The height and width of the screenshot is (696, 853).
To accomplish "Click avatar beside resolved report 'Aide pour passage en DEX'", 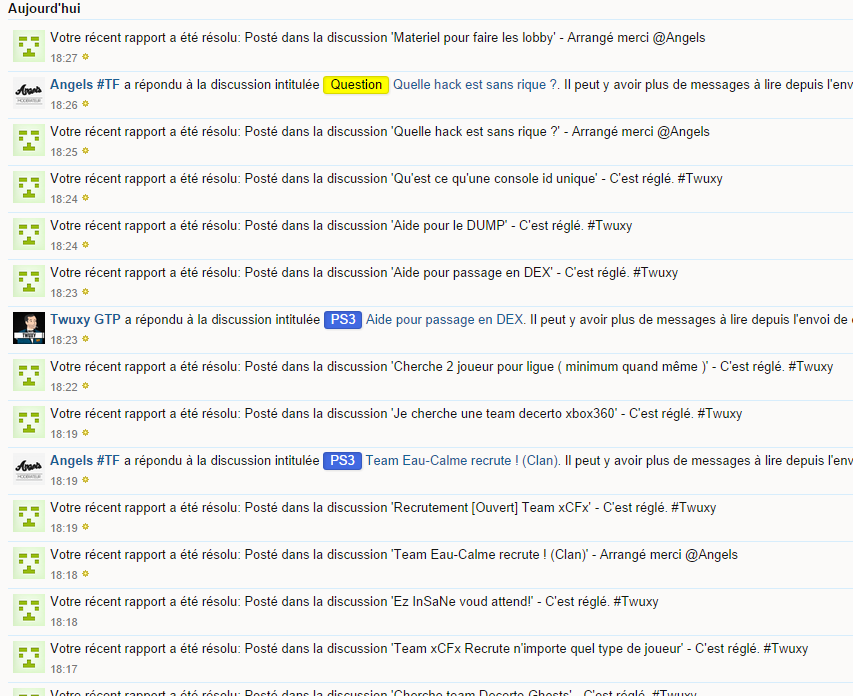I will click(x=29, y=281).
